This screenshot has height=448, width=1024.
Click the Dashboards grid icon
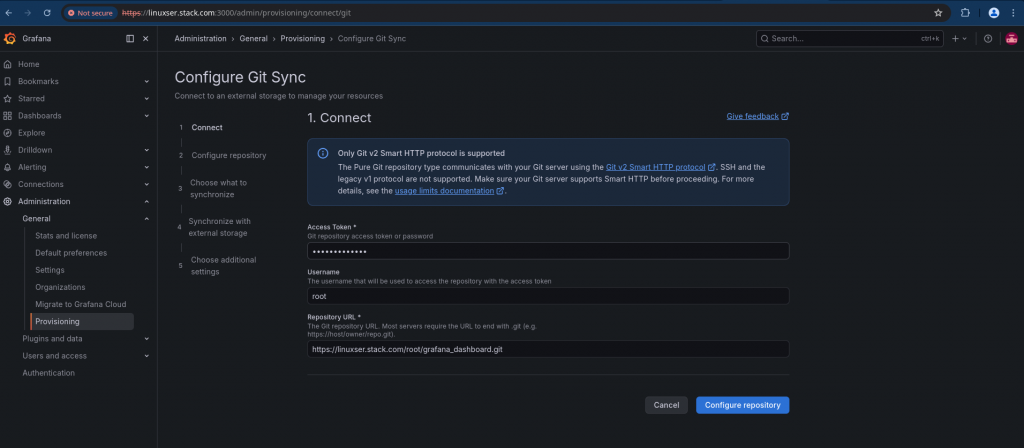point(8,116)
